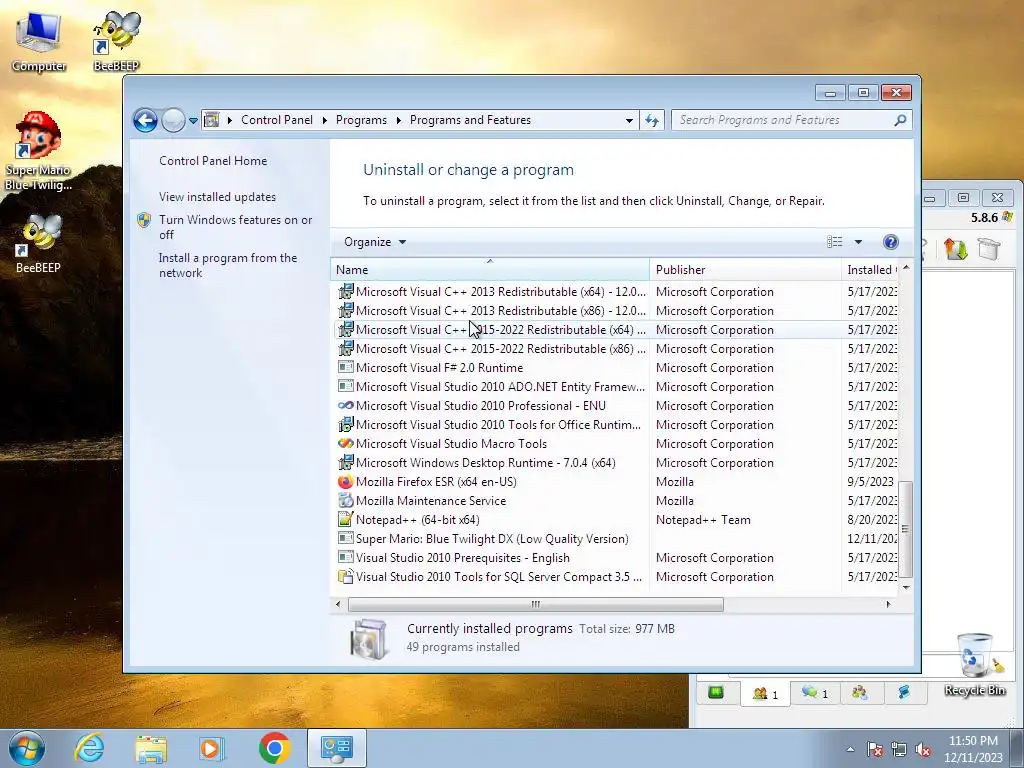Click Programs and Features breadcrumb item
Screen dimensions: 1024x768
click(470, 120)
